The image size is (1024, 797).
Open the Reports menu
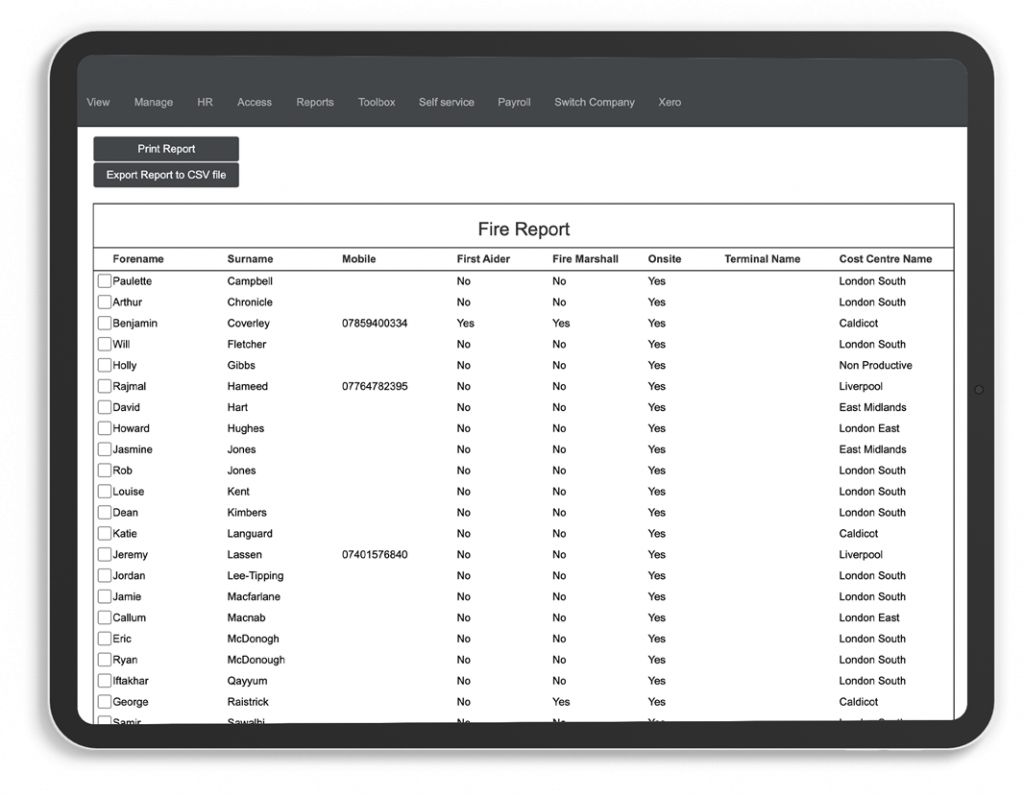click(315, 102)
